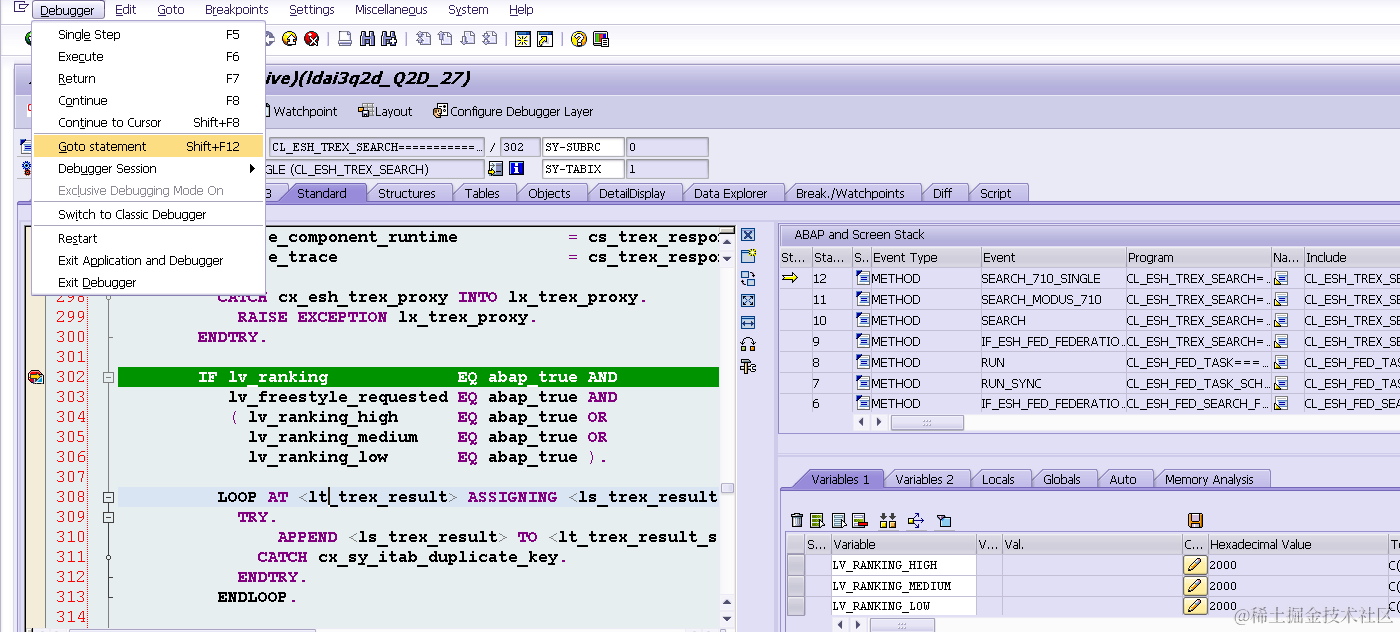Select the SEARCH_MODUS_710 stack row
This screenshot has height=632, width=1400.
(x=1090, y=299)
